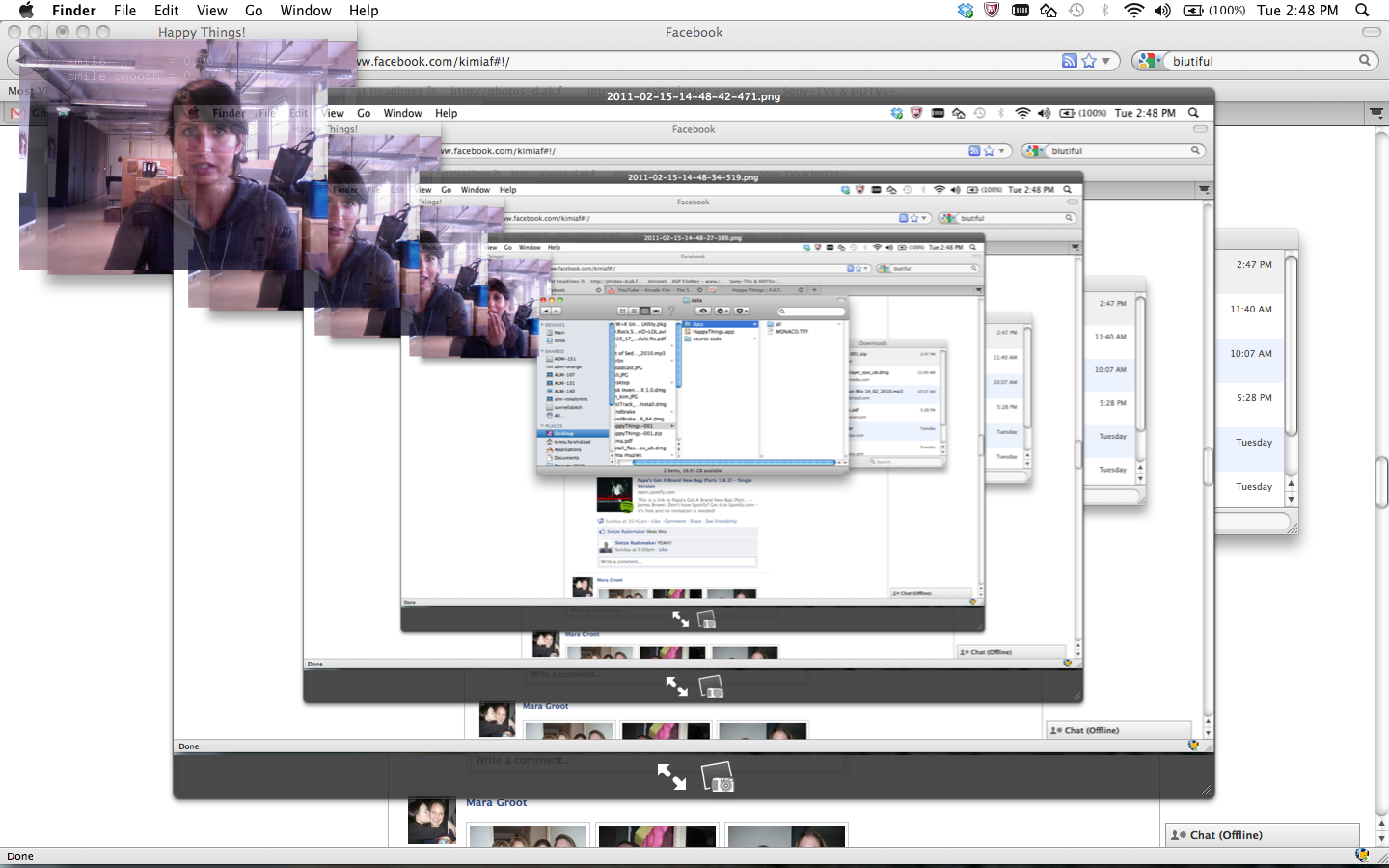Viewport: 1389px width, 868px height.
Task: Open the Dropbox menu bar icon
Action: (966, 11)
